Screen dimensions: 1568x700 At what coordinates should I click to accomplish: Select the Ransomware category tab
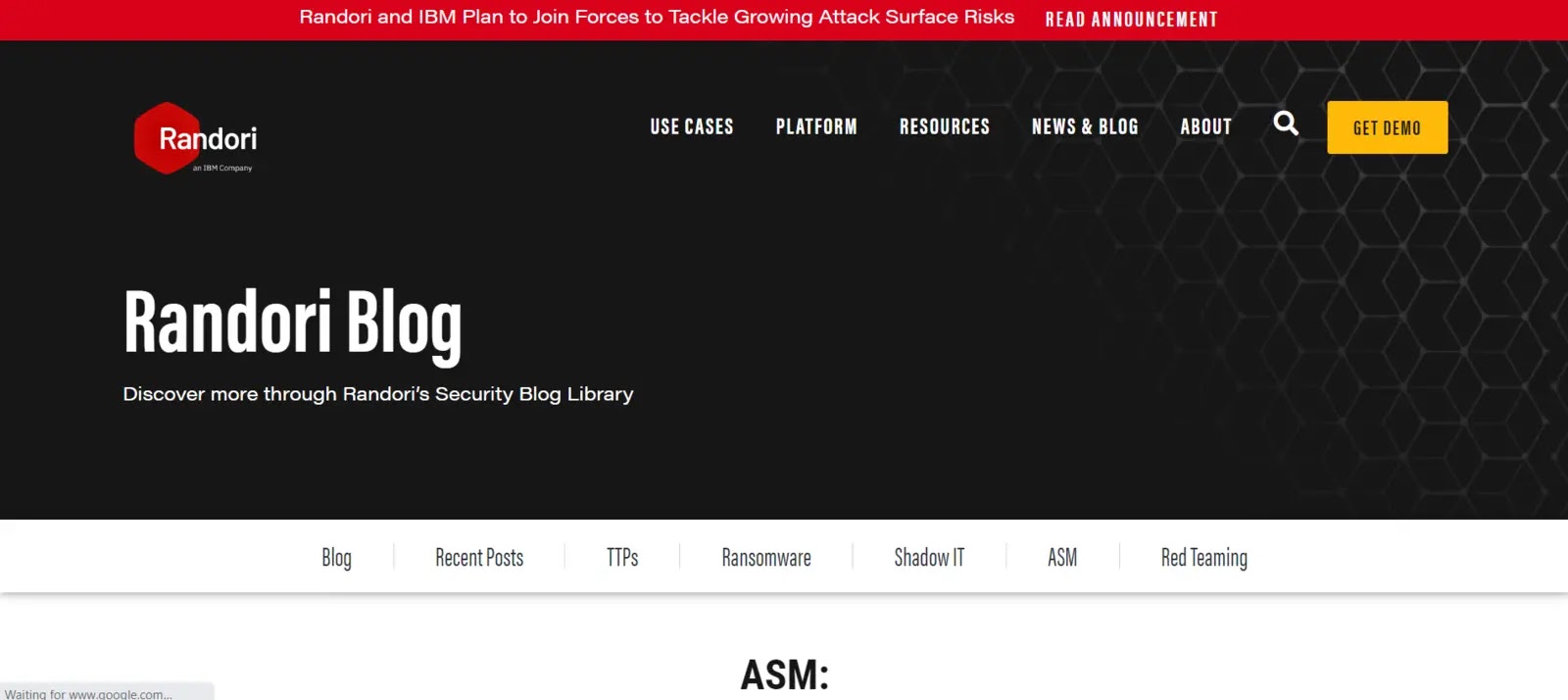tap(766, 558)
